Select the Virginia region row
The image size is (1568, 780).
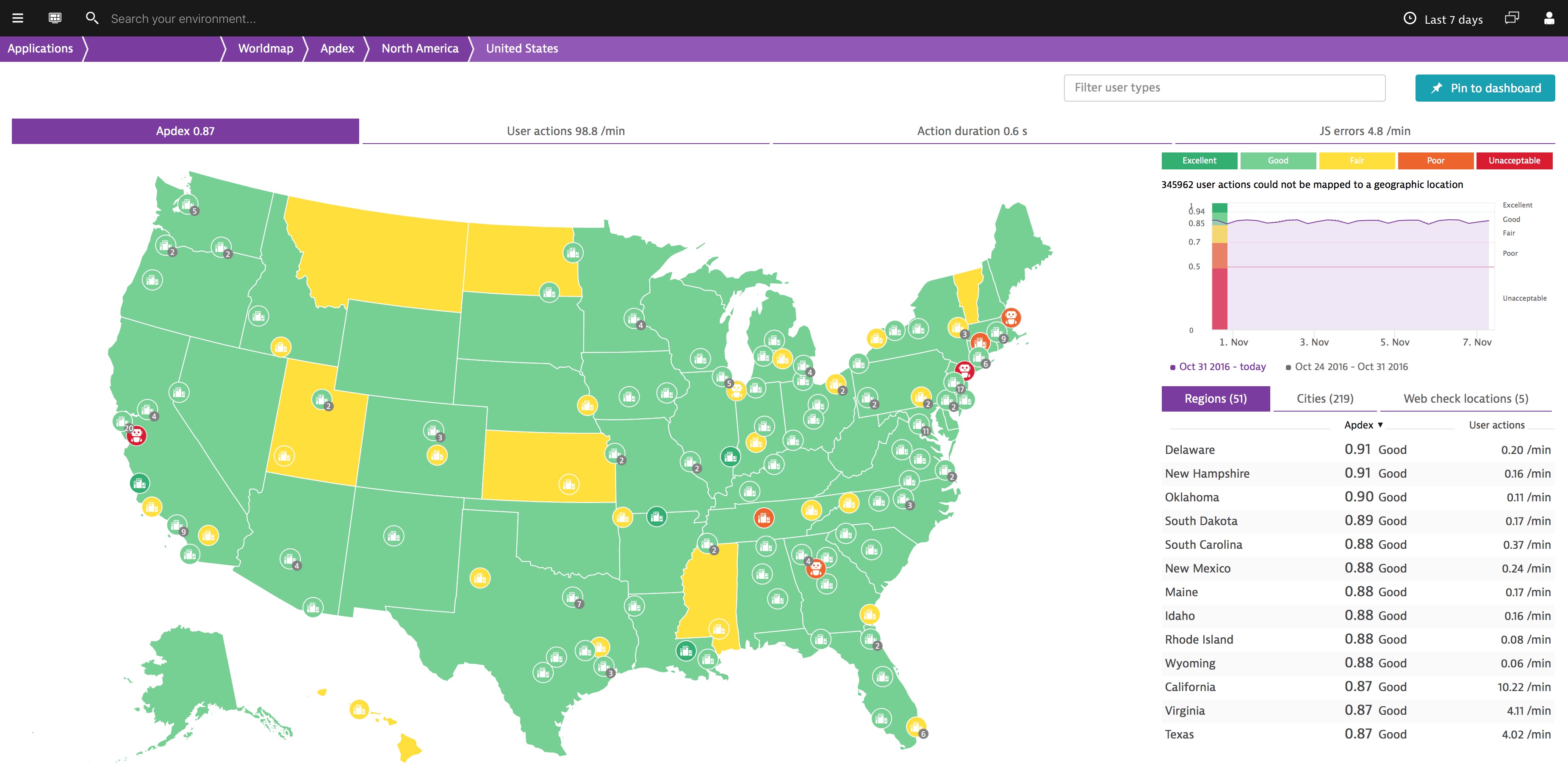1357,711
